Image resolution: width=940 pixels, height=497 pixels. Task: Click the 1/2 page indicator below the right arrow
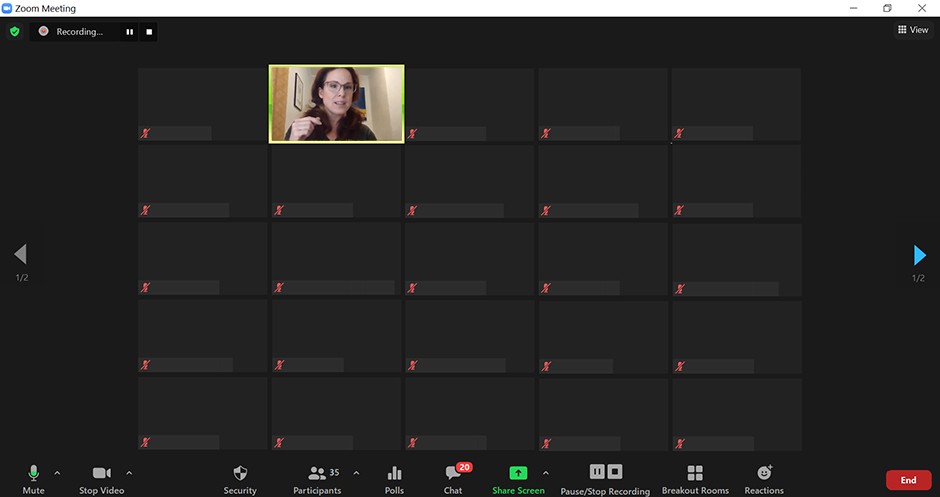[918, 278]
